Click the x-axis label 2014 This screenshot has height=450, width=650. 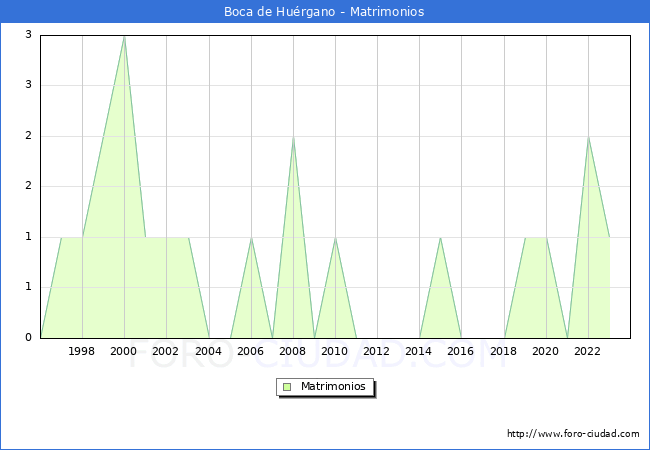[x=419, y=351]
